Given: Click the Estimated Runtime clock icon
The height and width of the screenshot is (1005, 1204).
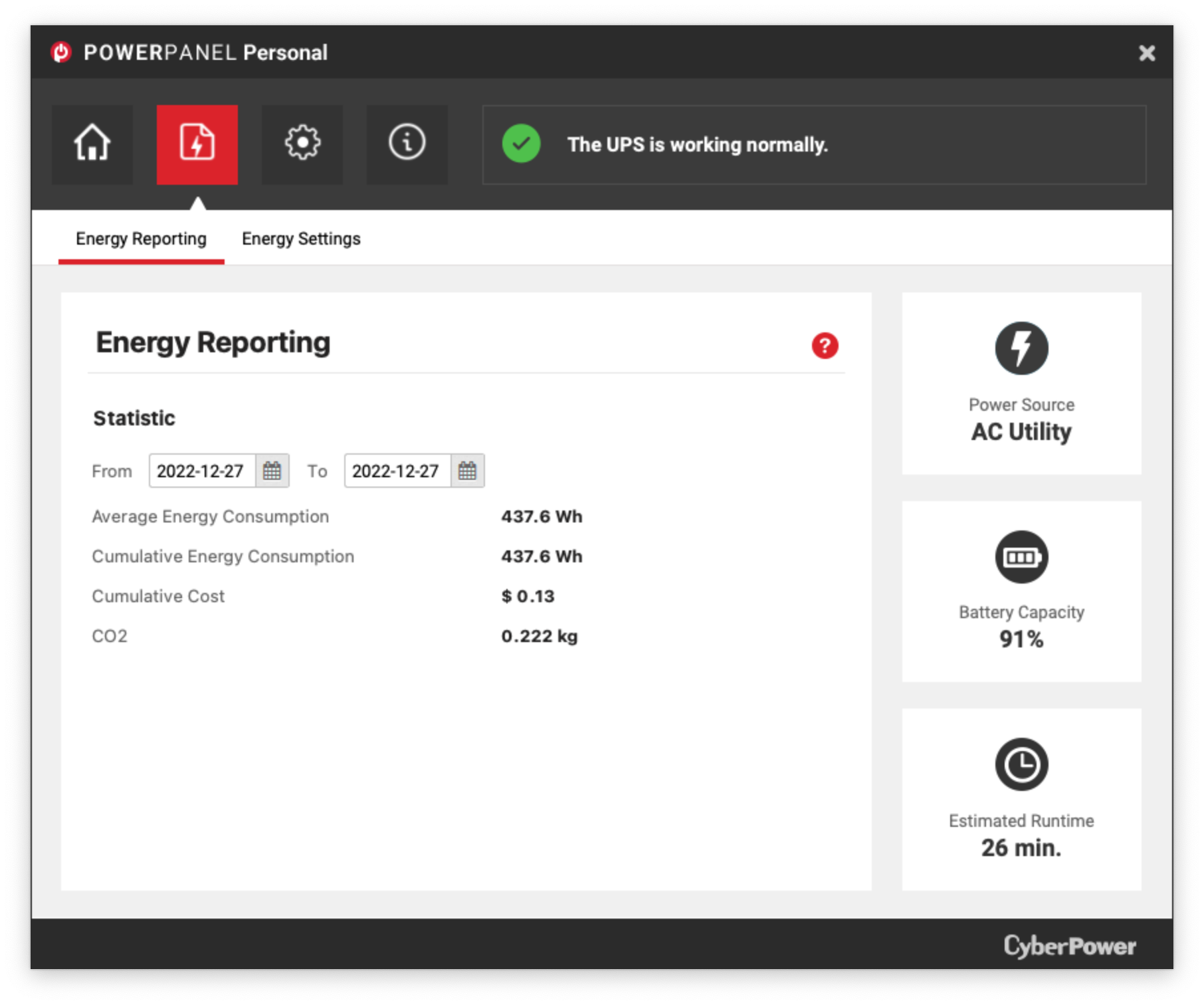Looking at the screenshot, I should click(1021, 764).
